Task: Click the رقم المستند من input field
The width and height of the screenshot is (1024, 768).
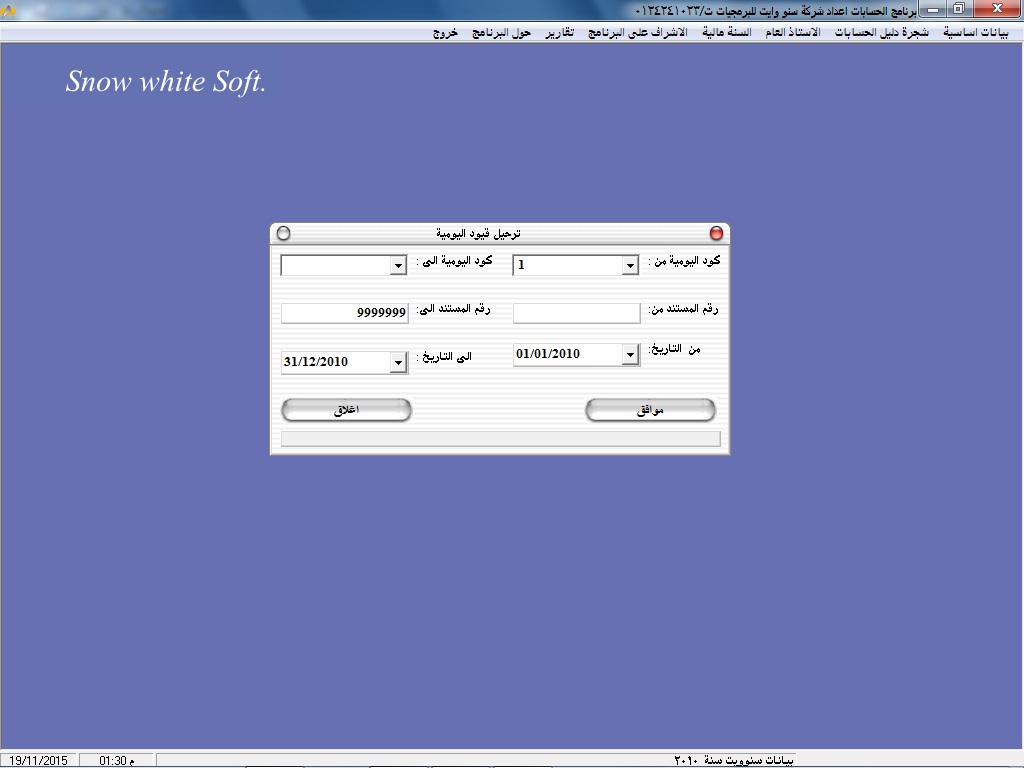Action: pyautogui.click(x=576, y=314)
